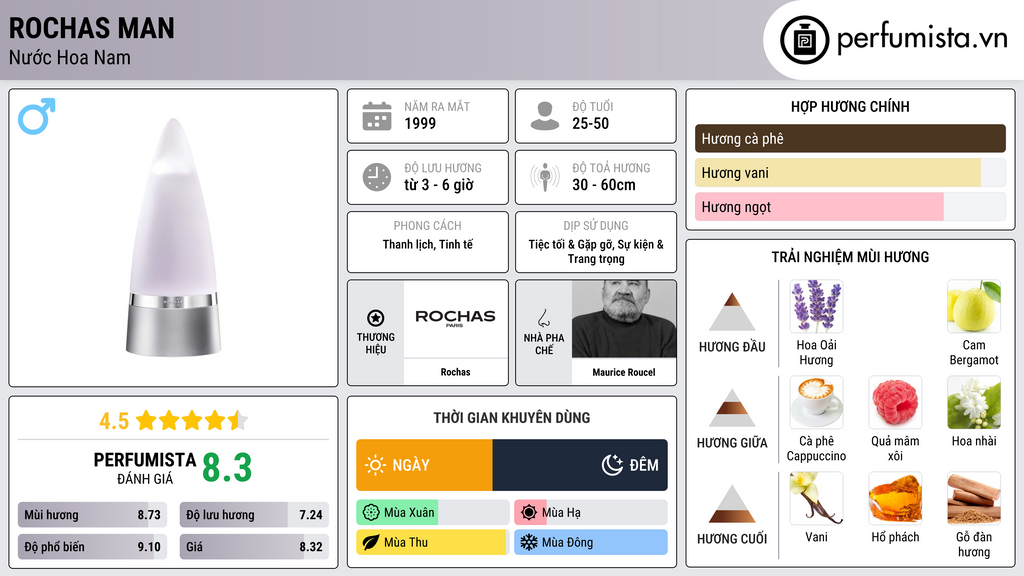Click the green 8.3 Perfumista score
Viewport: 1024px width, 576px height.
(227, 468)
